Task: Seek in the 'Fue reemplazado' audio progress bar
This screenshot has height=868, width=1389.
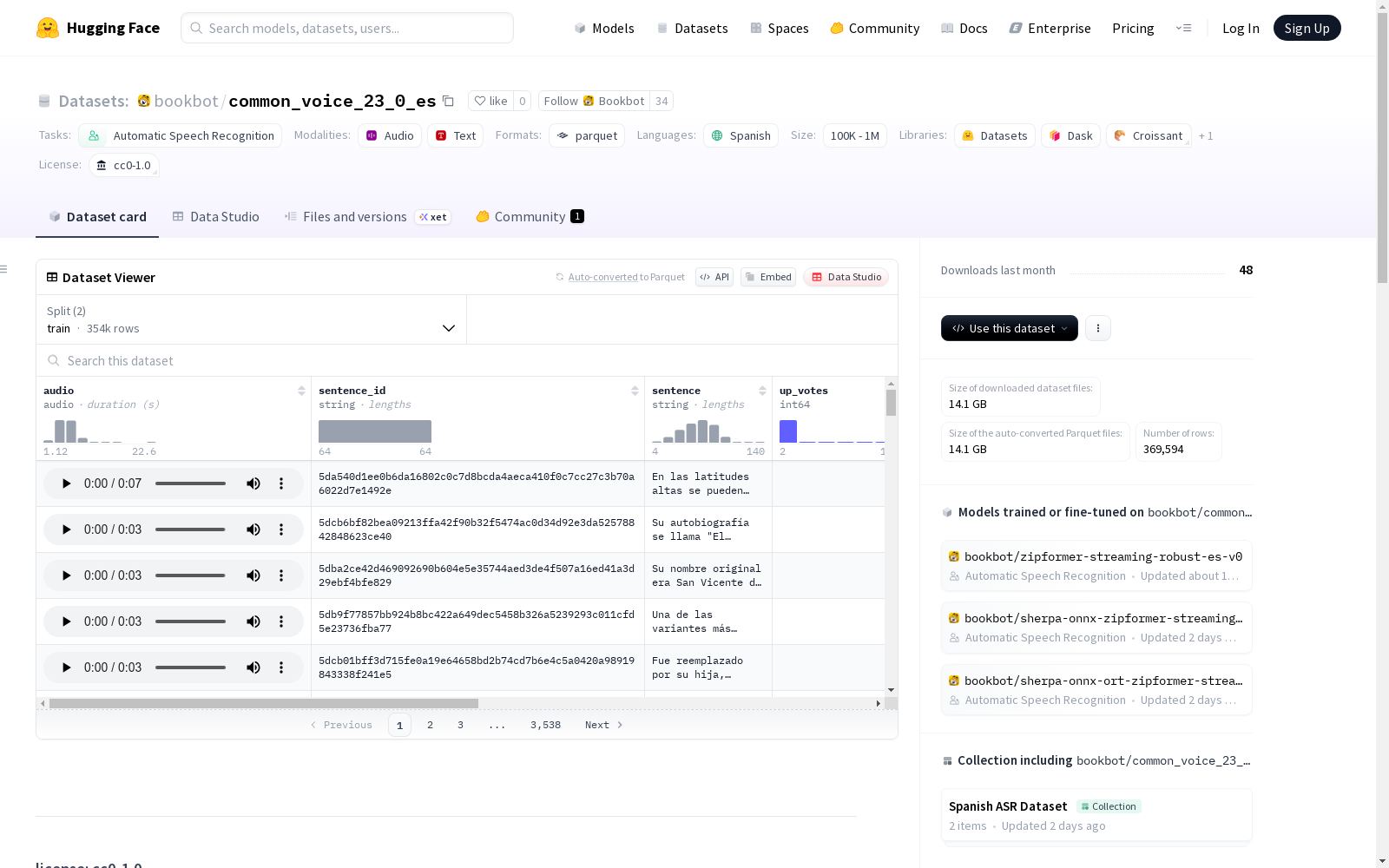Action: pos(190,667)
